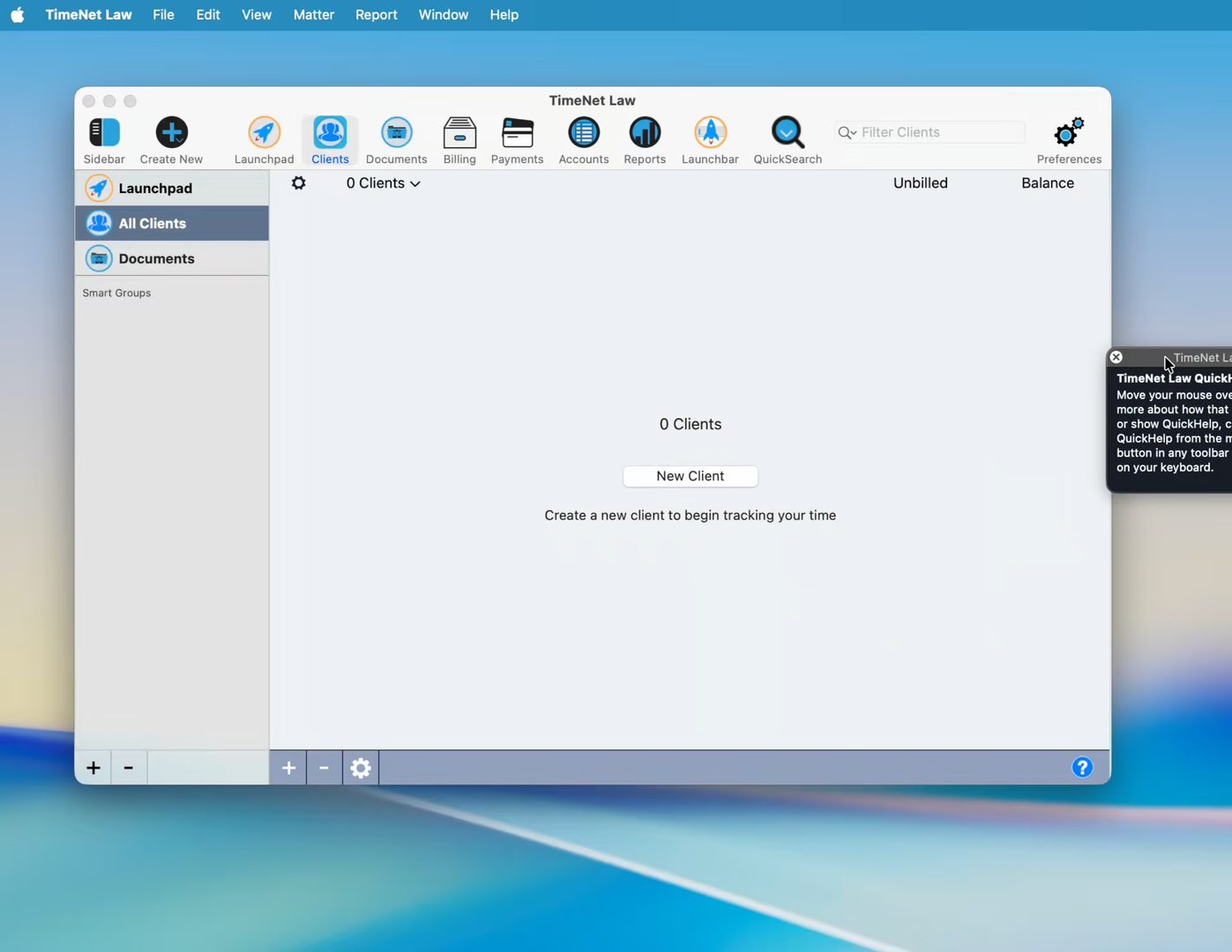
Task: Expand the 0 Clients dropdown header
Action: coord(384,183)
